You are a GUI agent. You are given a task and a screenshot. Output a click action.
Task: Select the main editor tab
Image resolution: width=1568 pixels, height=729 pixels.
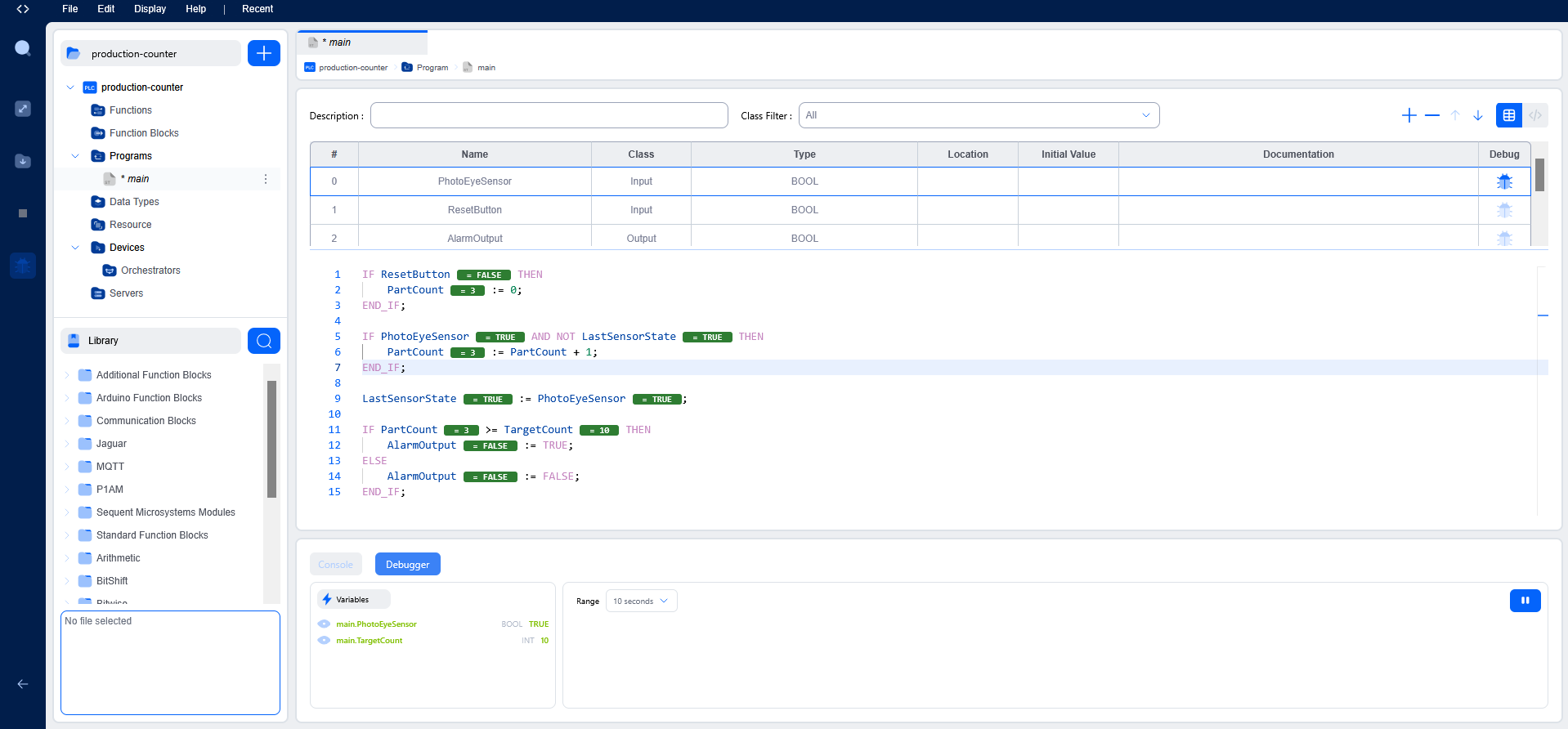[362, 42]
